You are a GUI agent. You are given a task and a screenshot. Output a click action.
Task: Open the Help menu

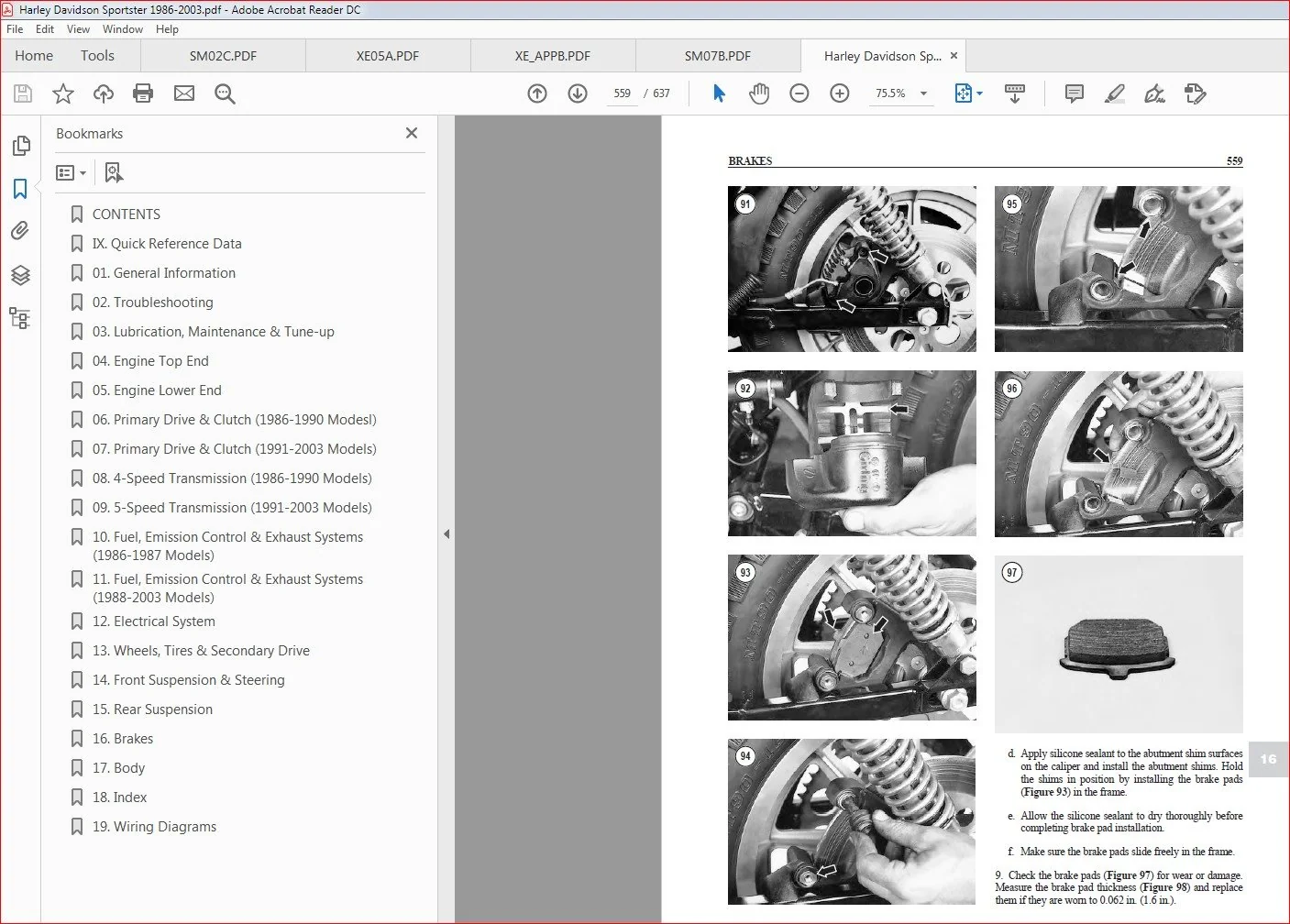[167, 29]
